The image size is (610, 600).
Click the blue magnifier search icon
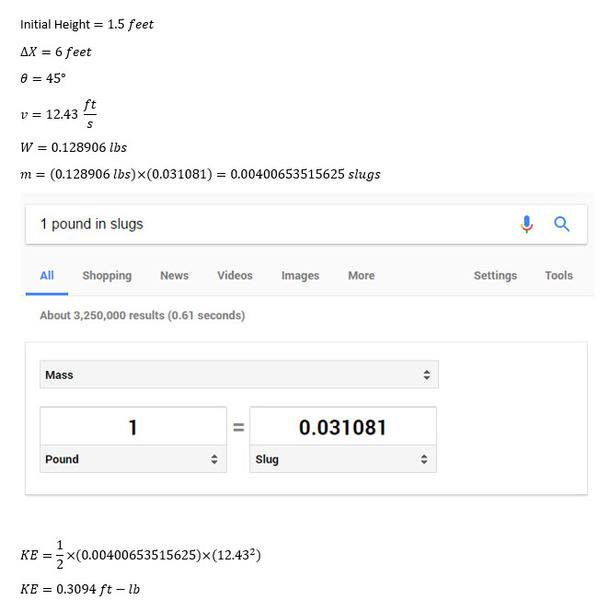click(x=561, y=224)
